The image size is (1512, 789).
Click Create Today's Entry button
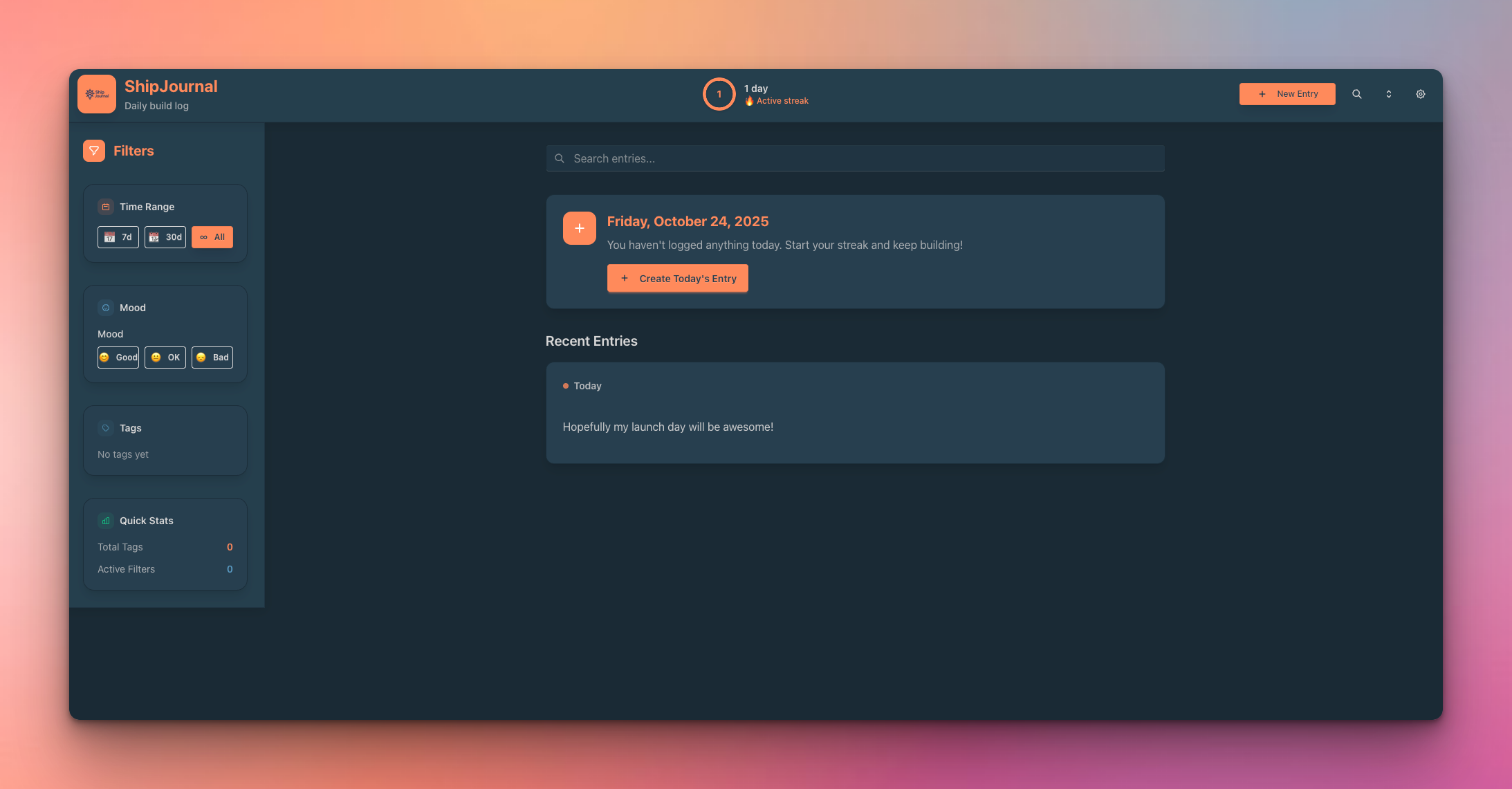(x=677, y=278)
